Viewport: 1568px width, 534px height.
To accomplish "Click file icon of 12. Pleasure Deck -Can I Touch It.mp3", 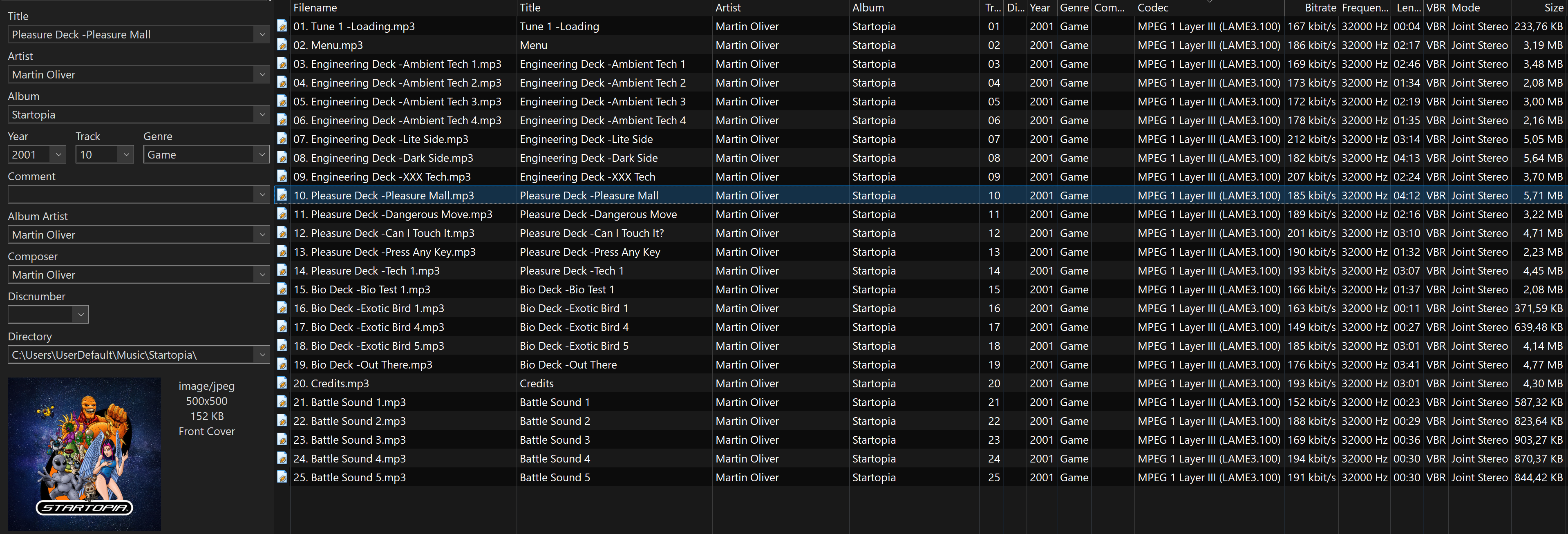I will click(282, 232).
